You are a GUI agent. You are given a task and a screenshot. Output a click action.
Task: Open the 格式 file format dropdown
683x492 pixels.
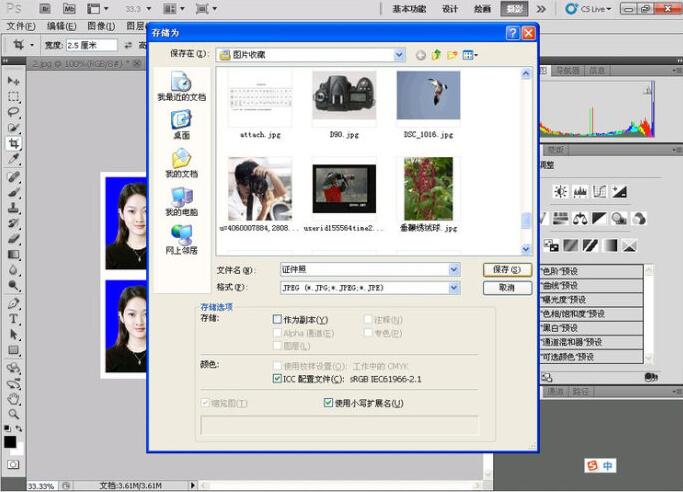pyautogui.click(x=454, y=288)
